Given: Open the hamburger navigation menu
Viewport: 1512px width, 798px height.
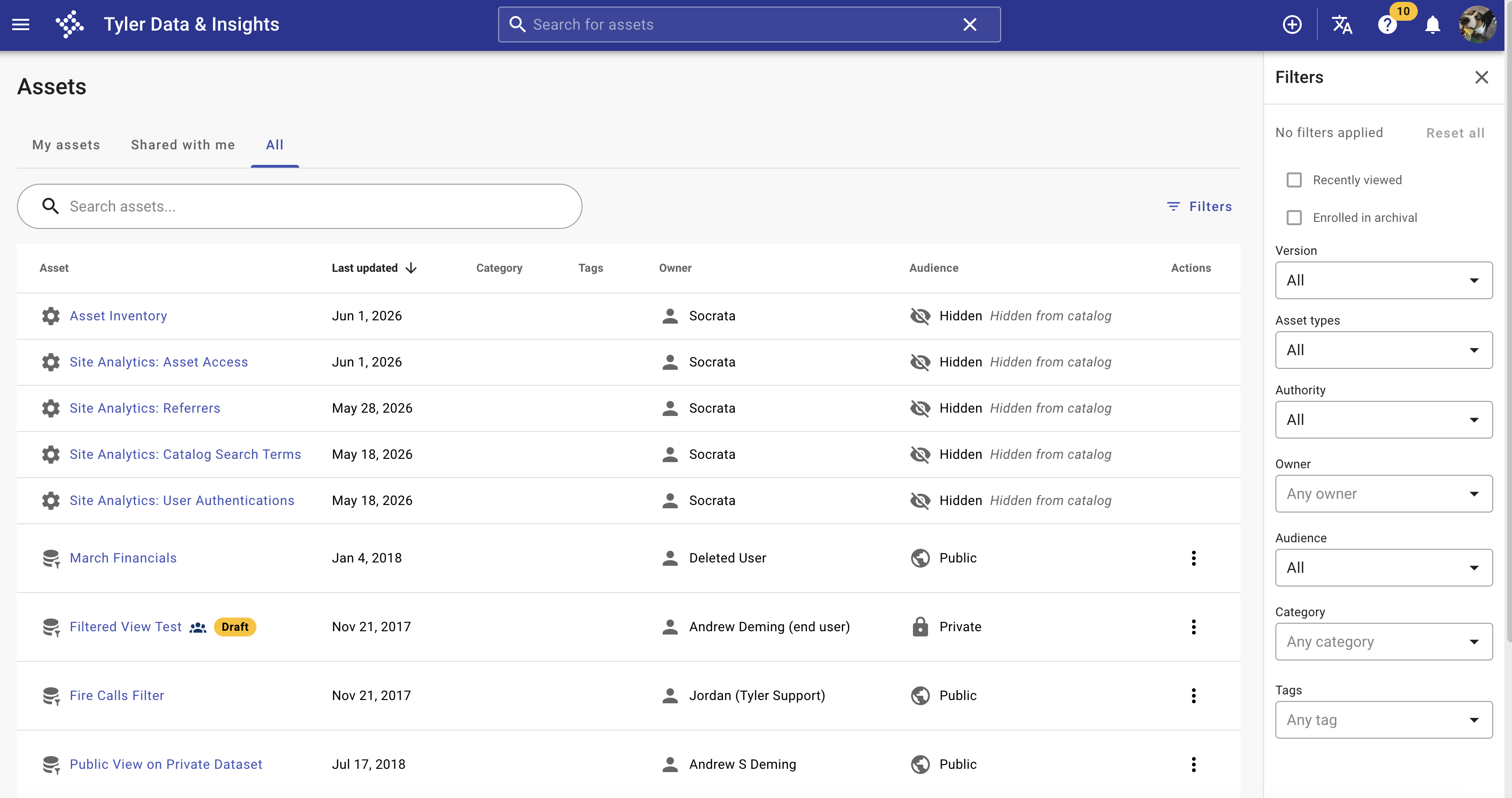Looking at the screenshot, I should pos(21,24).
